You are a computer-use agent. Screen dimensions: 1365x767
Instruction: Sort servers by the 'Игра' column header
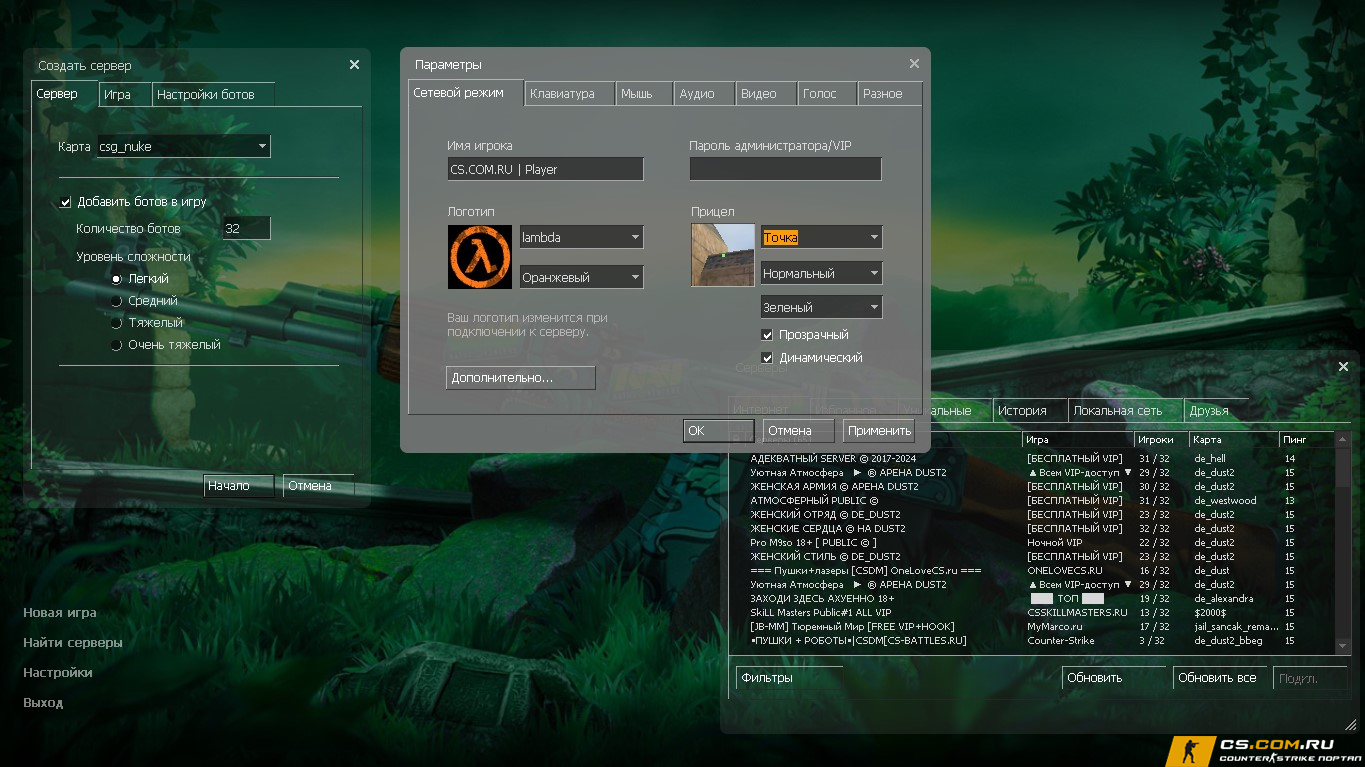(1078, 439)
